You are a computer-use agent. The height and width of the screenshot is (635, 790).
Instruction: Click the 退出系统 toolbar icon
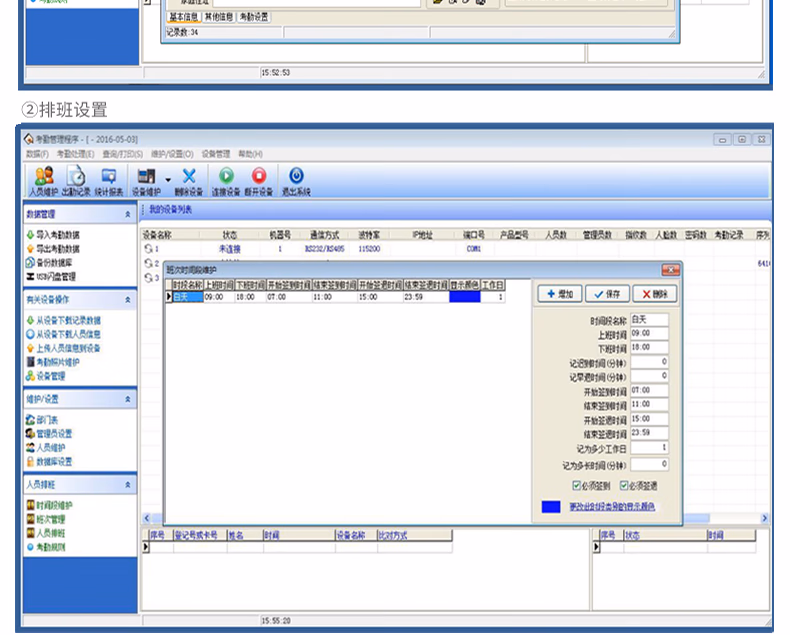[x=296, y=180]
